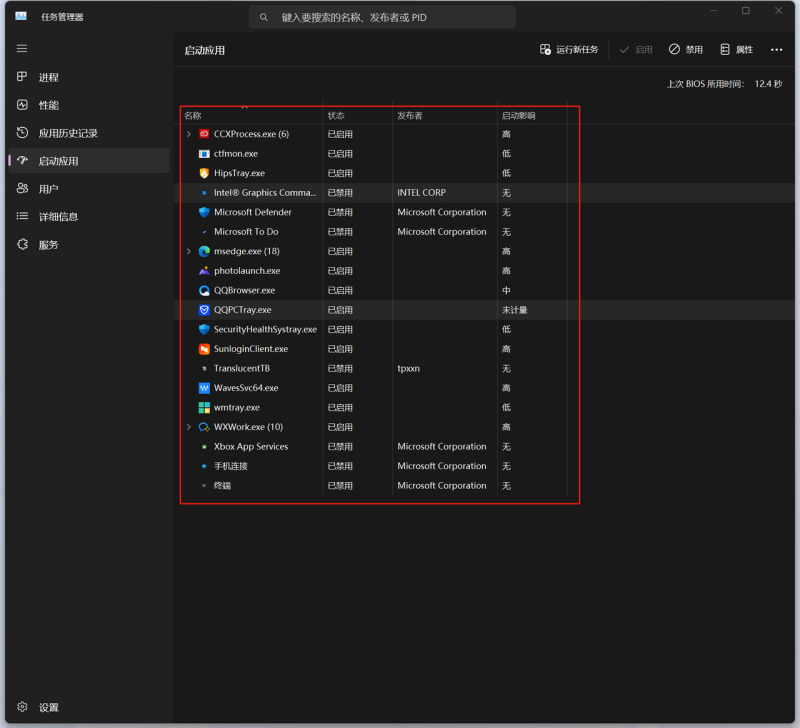The width and height of the screenshot is (800, 728).
Task: Select the TranslucentTB name text
Action: coord(242,368)
